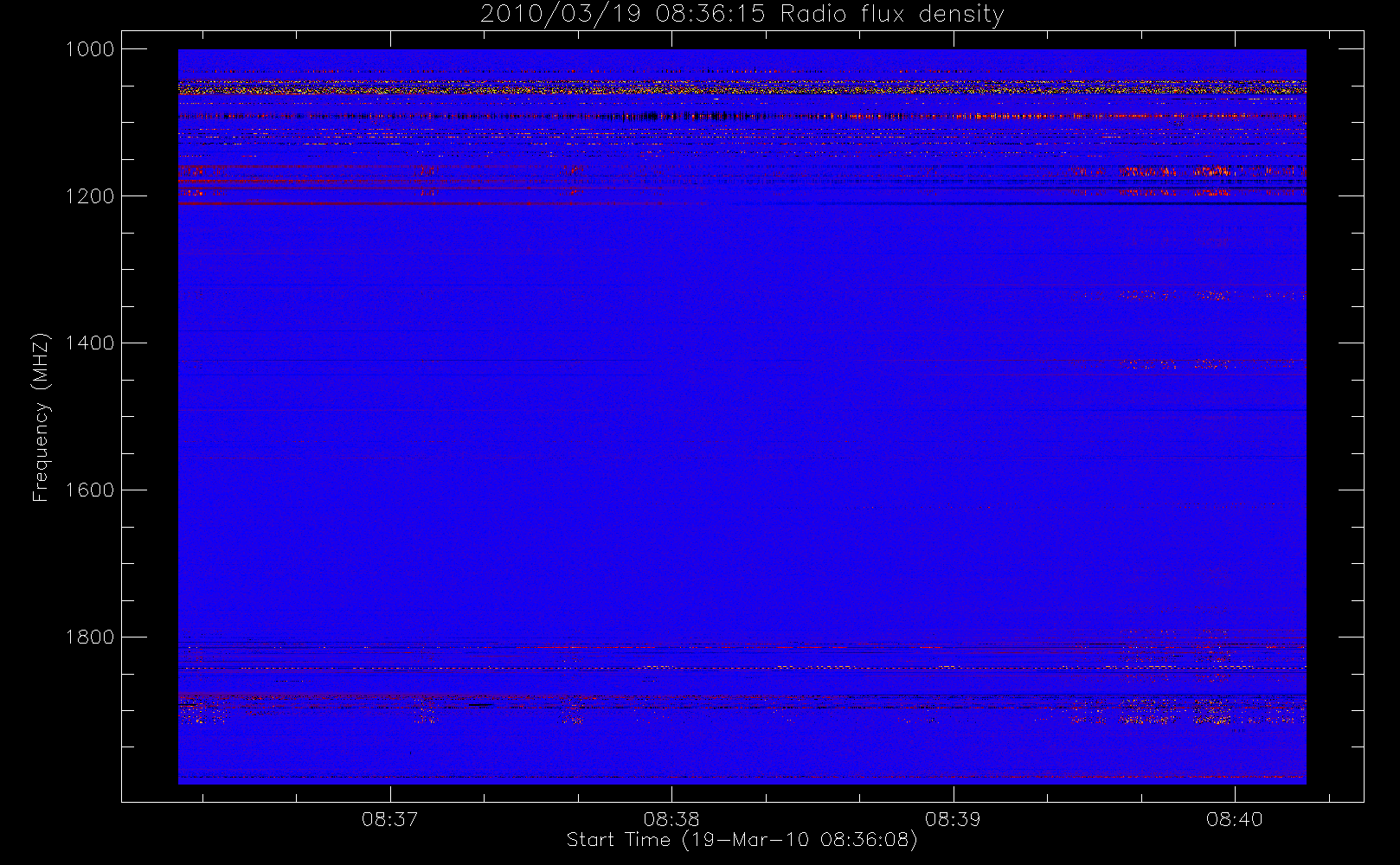Click the 'Start Time (19-Mar-10 08:36:08)' label
The height and width of the screenshot is (865, 1400).
click(x=742, y=840)
